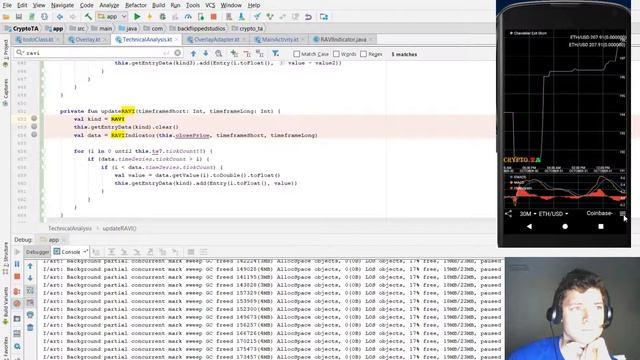Screen dimensions: 640x360
Task: Open the 30M timeframe dropdown on the emulator
Action: point(527,213)
